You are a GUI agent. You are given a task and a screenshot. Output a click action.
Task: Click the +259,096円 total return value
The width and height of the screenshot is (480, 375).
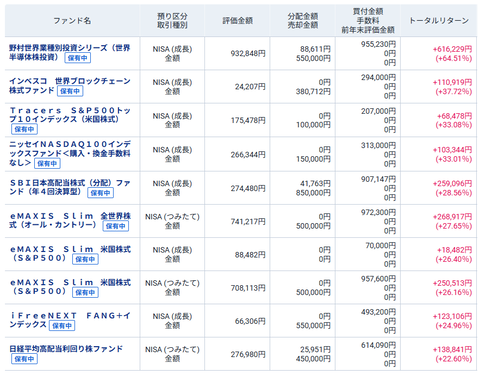(452, 183)
